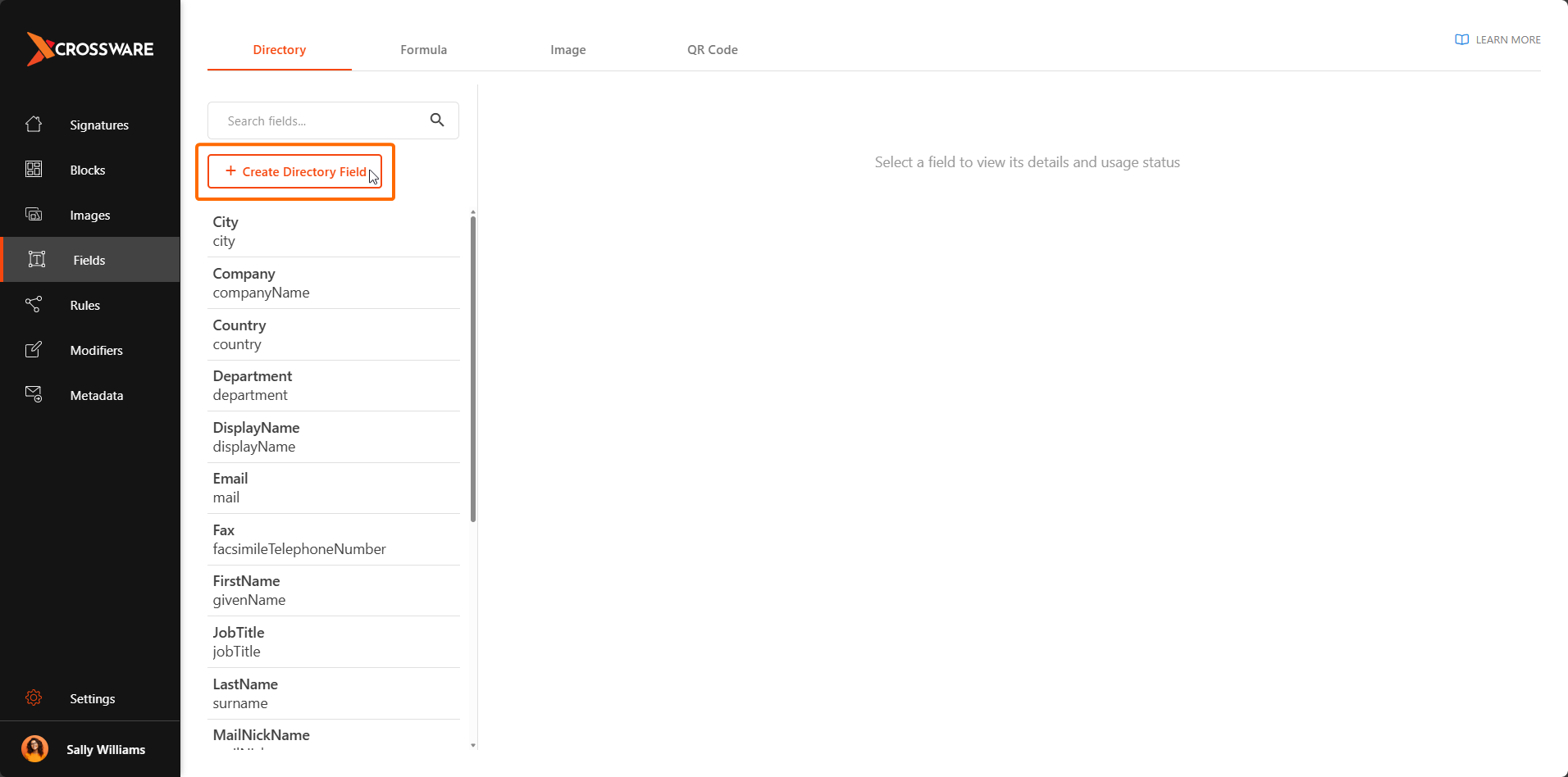Click the Create Directory Field button

295,171
